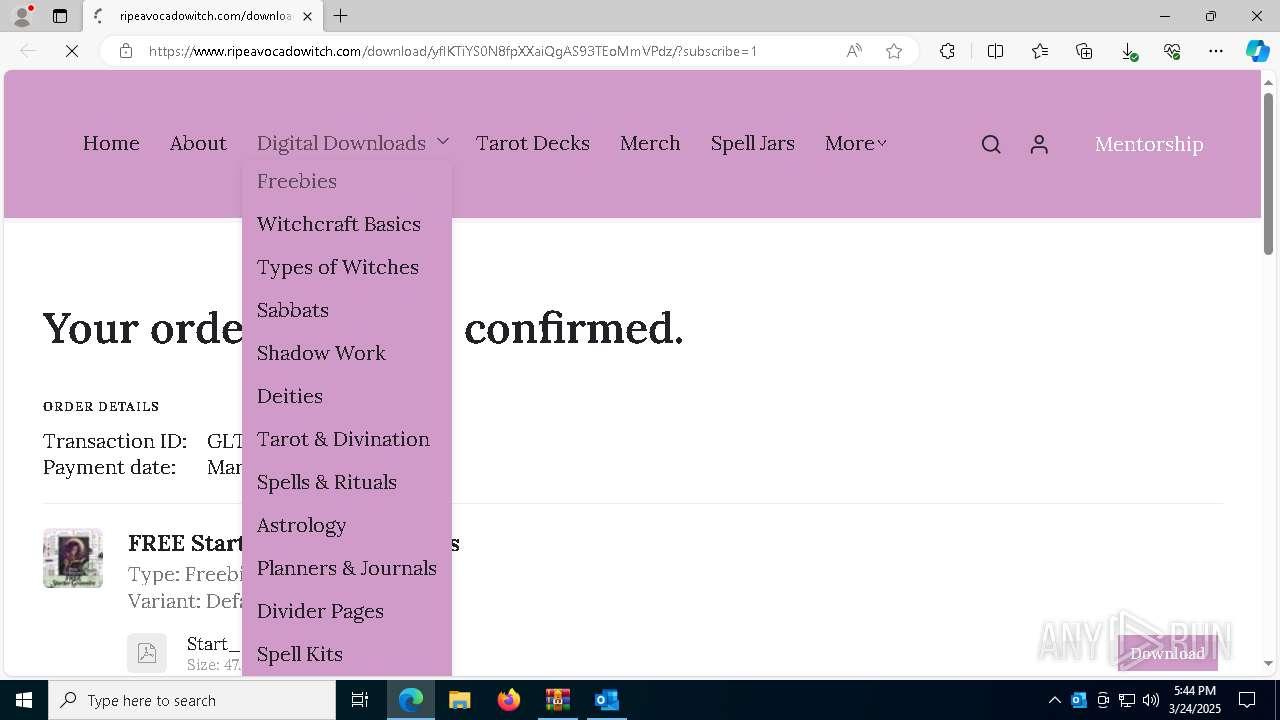
Task: Select Spells & Rituals
Action: point(327,482)
